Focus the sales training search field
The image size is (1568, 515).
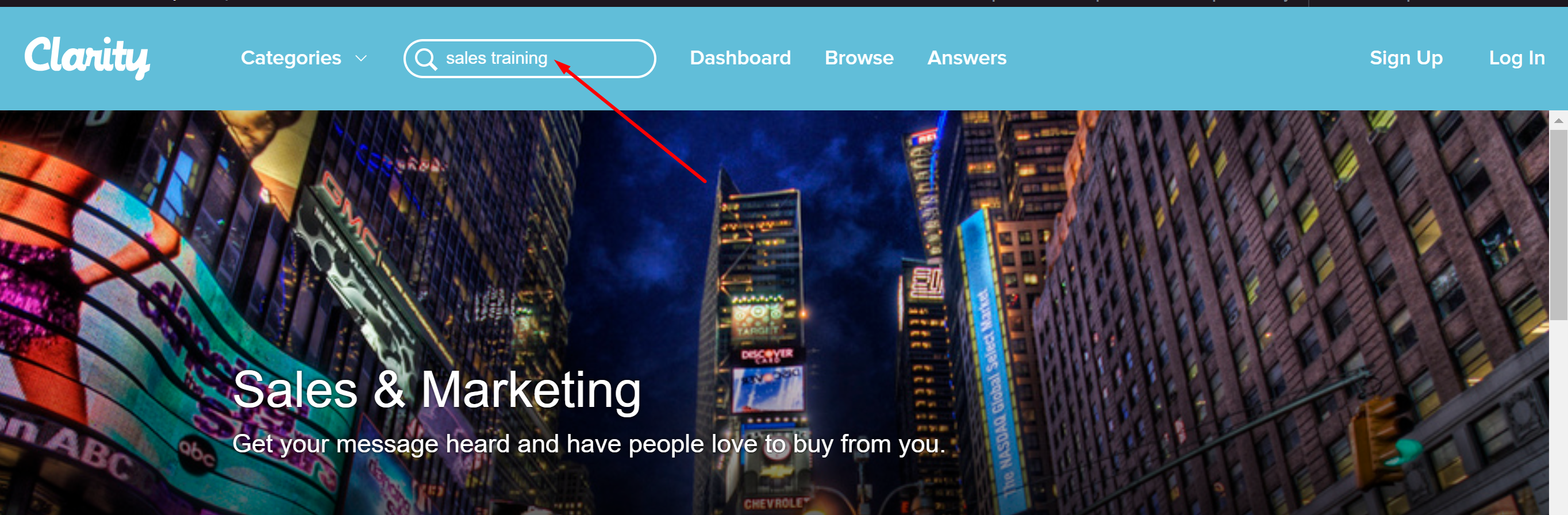click(529, 59)
